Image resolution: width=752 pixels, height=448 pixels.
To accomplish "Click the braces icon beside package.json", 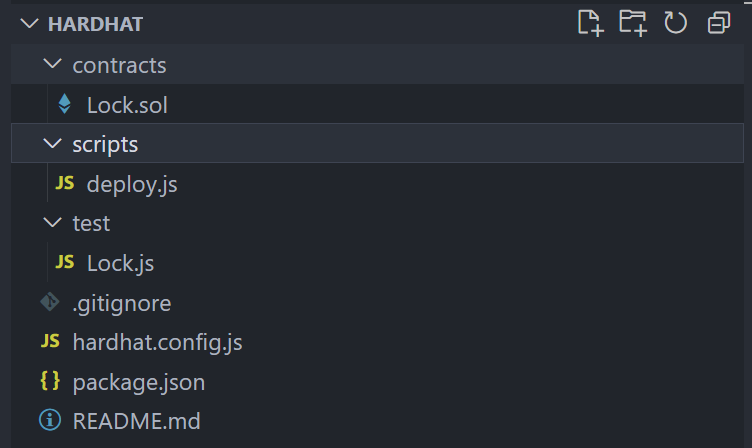I will click(50, 381).
